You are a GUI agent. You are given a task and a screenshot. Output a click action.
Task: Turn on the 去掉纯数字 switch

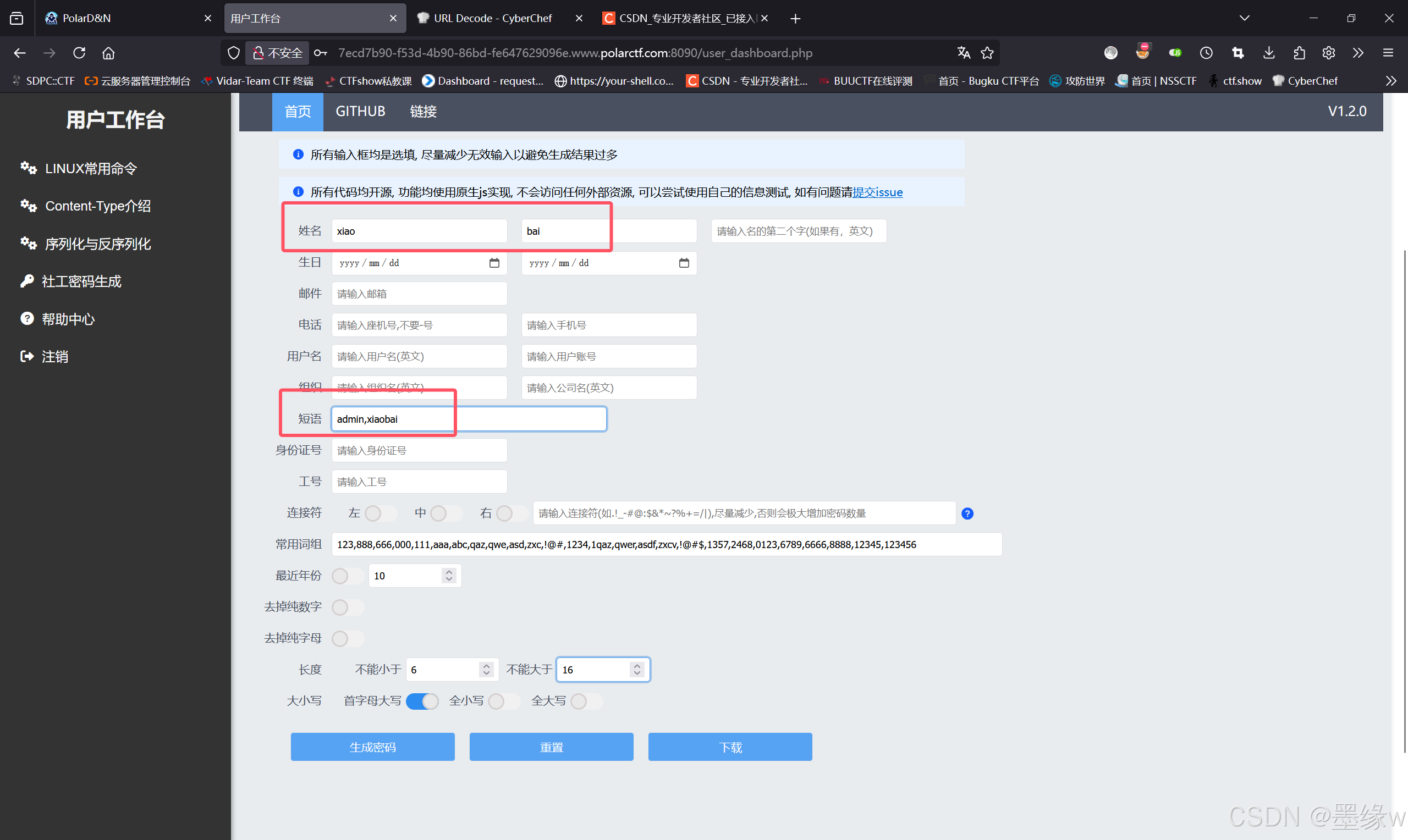[348, 607]
